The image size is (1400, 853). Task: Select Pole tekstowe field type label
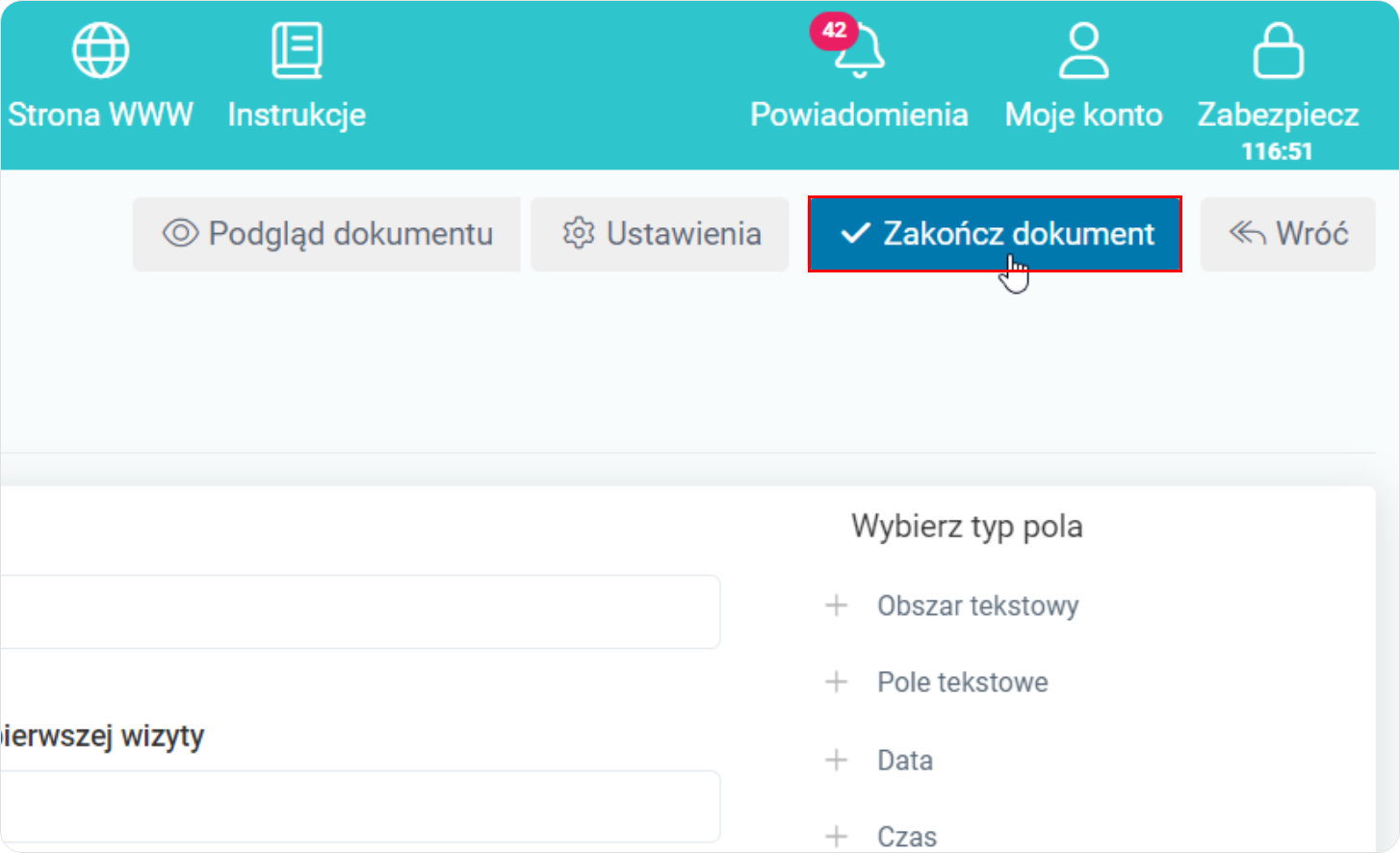tap(962, 683)
